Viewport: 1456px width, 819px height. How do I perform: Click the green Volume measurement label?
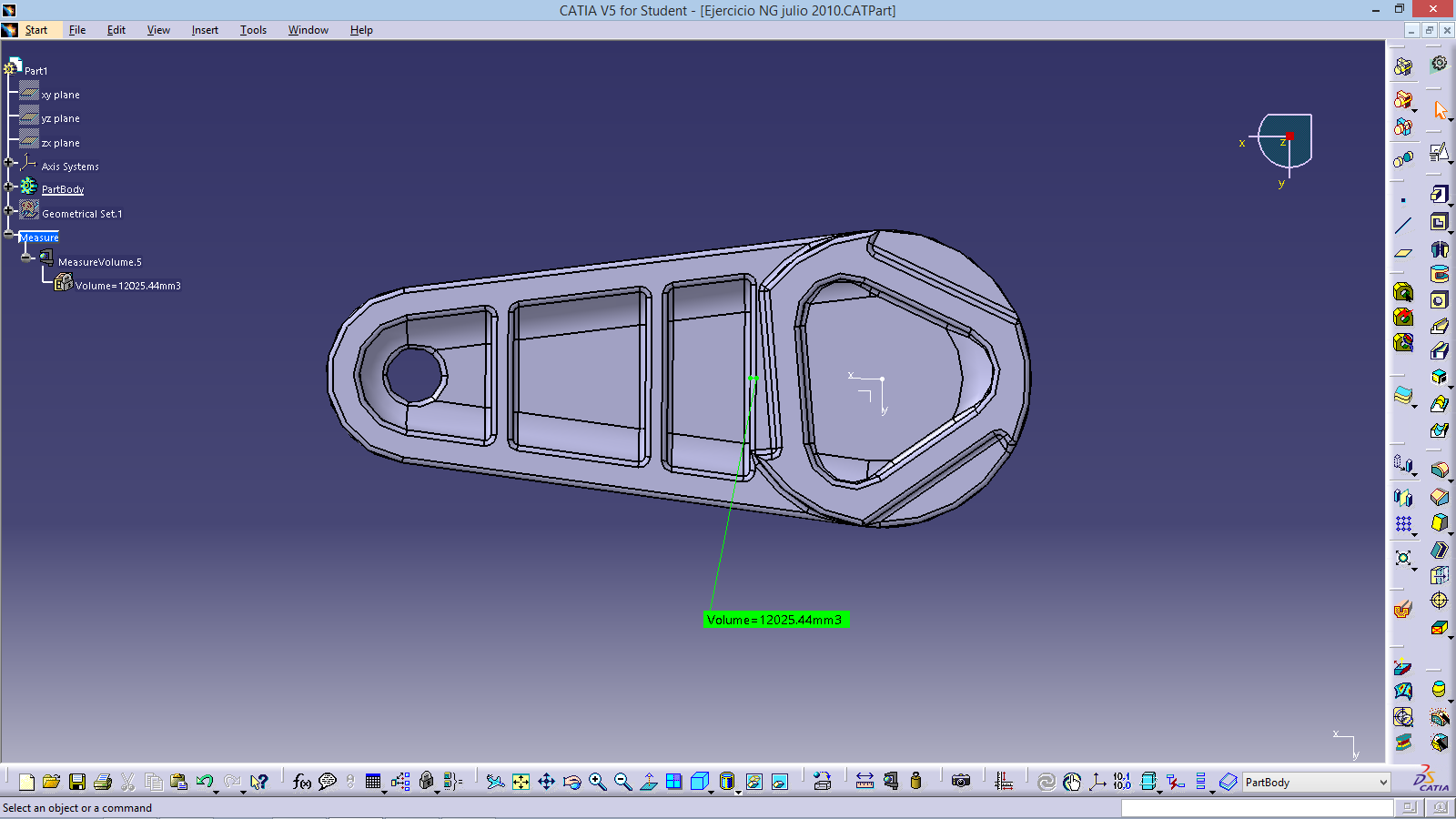tap(775, 620)
